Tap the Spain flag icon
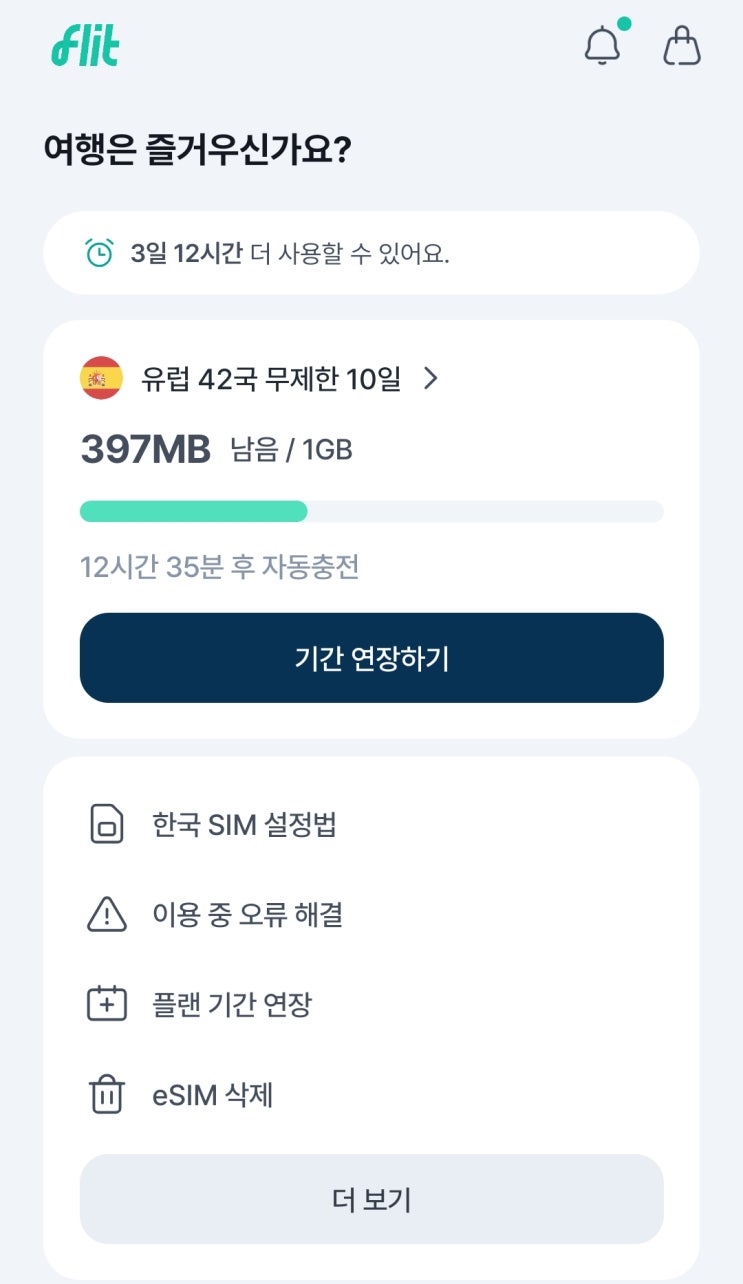 101,378
